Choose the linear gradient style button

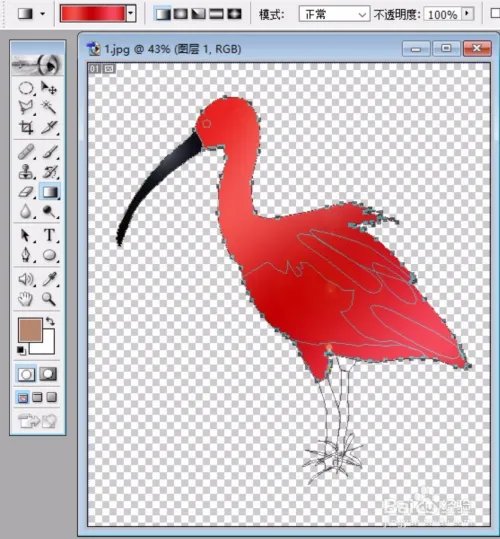(163, 14)
